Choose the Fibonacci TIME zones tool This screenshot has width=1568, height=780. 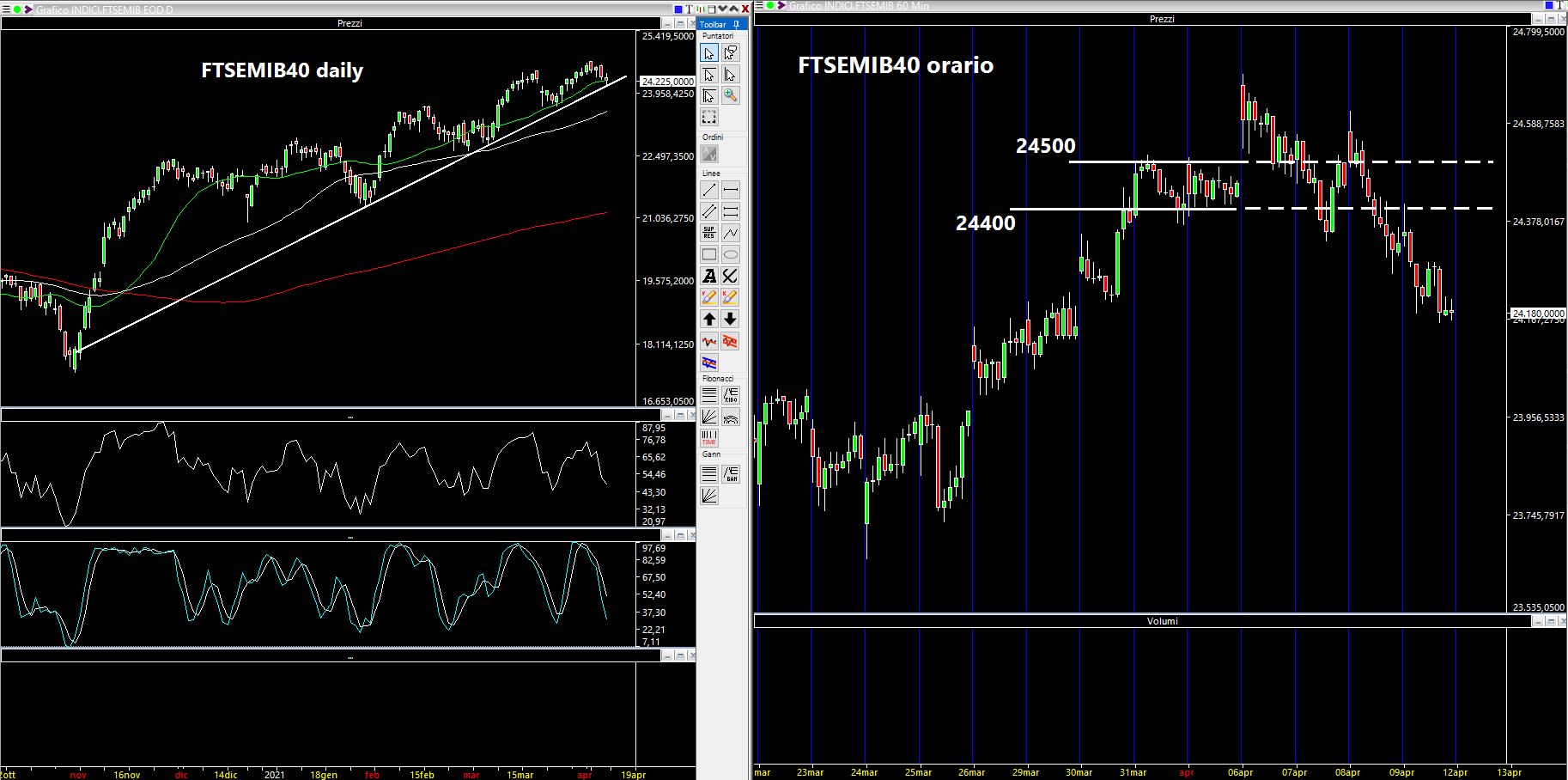[x=709, y=438]
